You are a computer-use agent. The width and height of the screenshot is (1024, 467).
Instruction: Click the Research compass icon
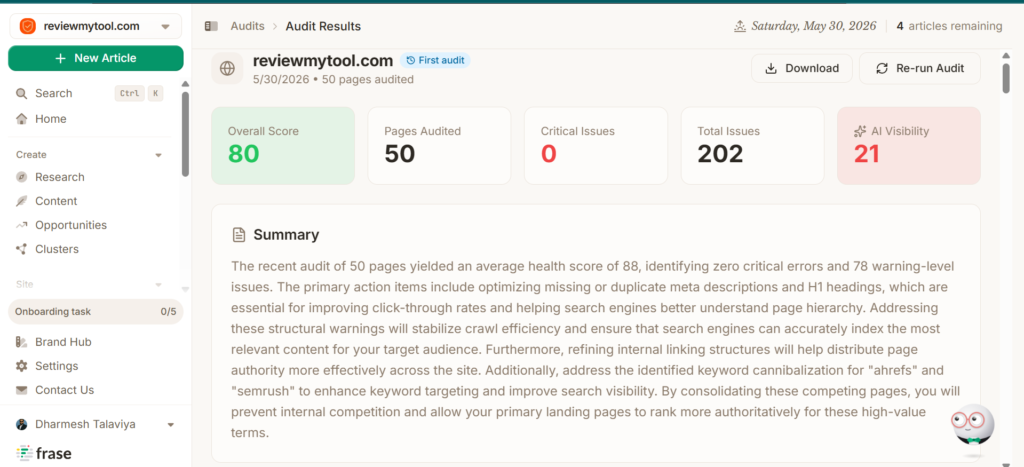tap(22, 177)
